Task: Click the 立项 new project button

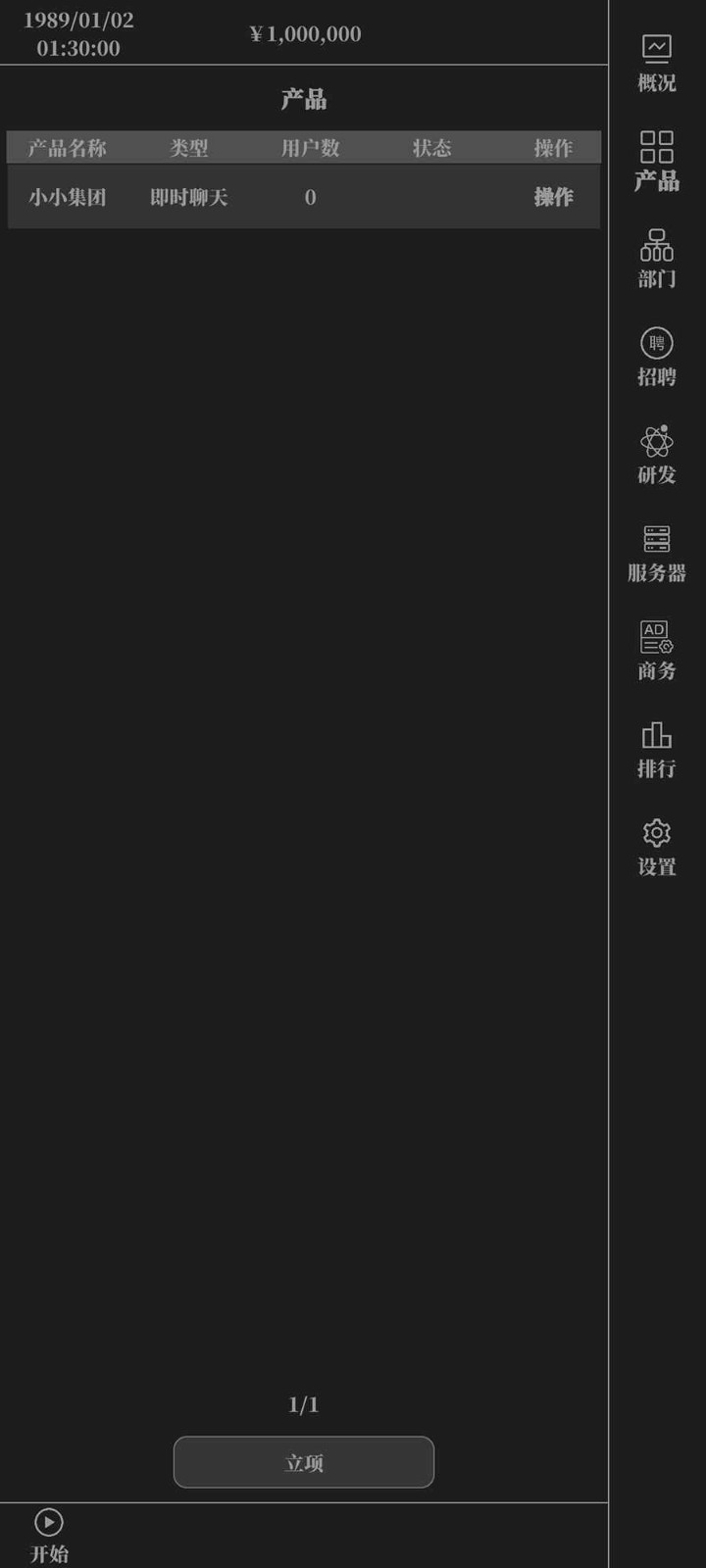Action: coord(304,1462)
